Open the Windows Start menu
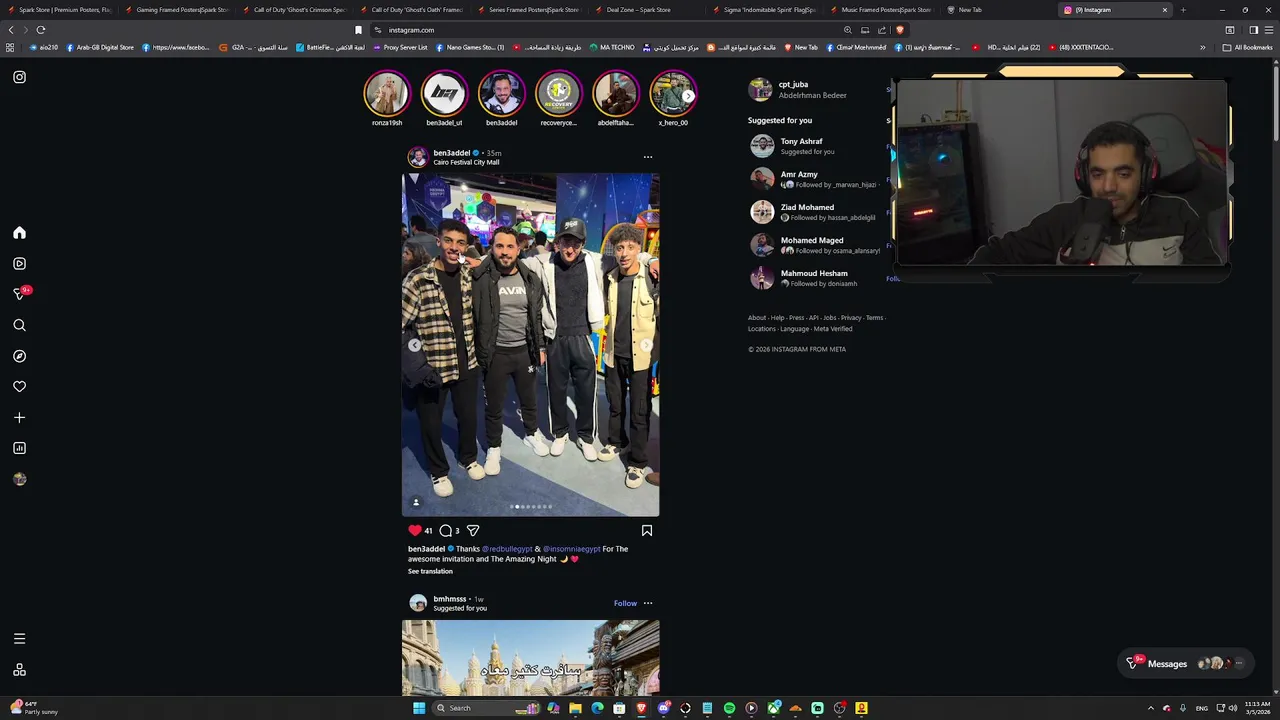 point(419,708)
